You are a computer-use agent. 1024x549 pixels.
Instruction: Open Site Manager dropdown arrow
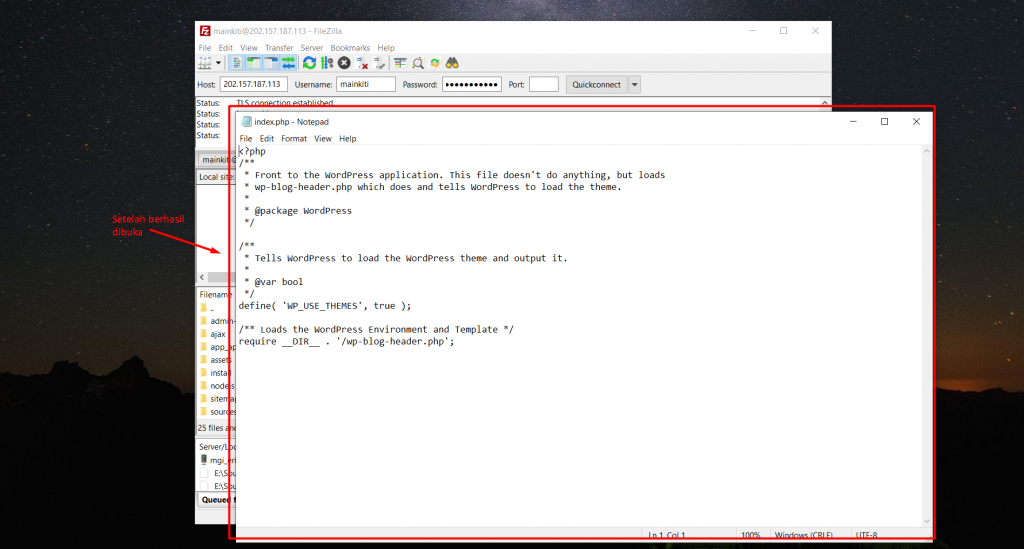click(x=218, y=63)
